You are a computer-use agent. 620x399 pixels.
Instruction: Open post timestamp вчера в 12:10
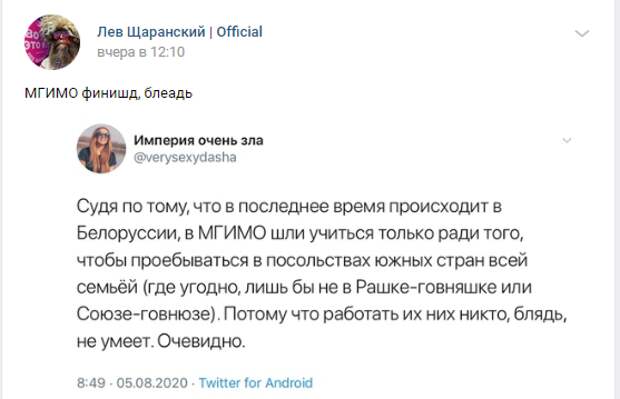(x=141, y=52)
